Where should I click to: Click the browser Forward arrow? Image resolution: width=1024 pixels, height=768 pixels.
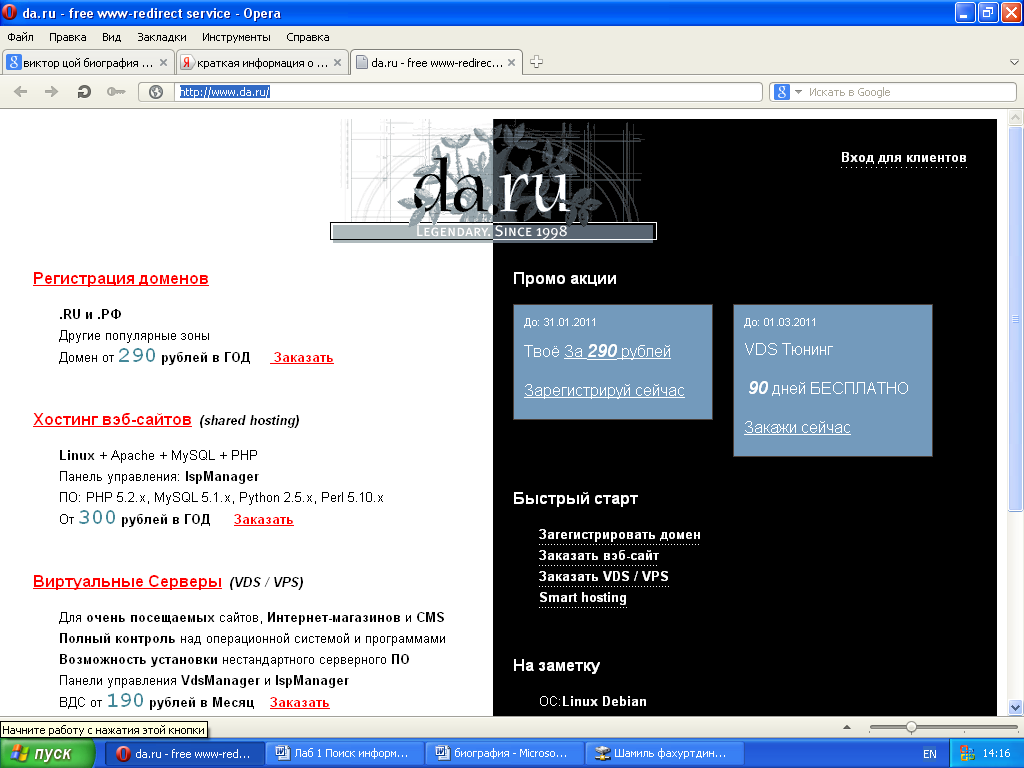tap(52, 91)
